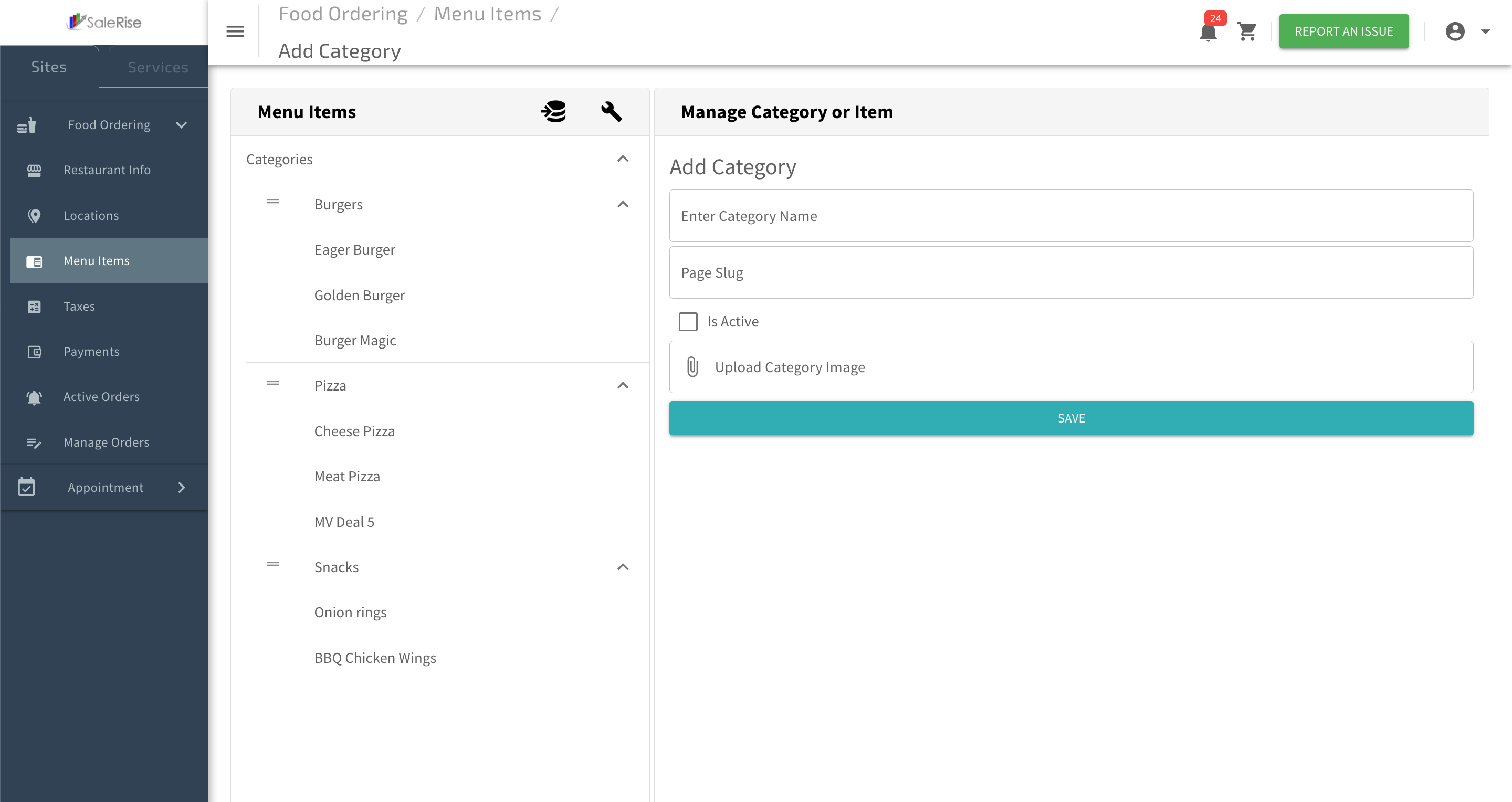Select the Eager Burger item
Image resolution: width=1512 pixels, height=802 pixels.
click(x=354, y=250)
